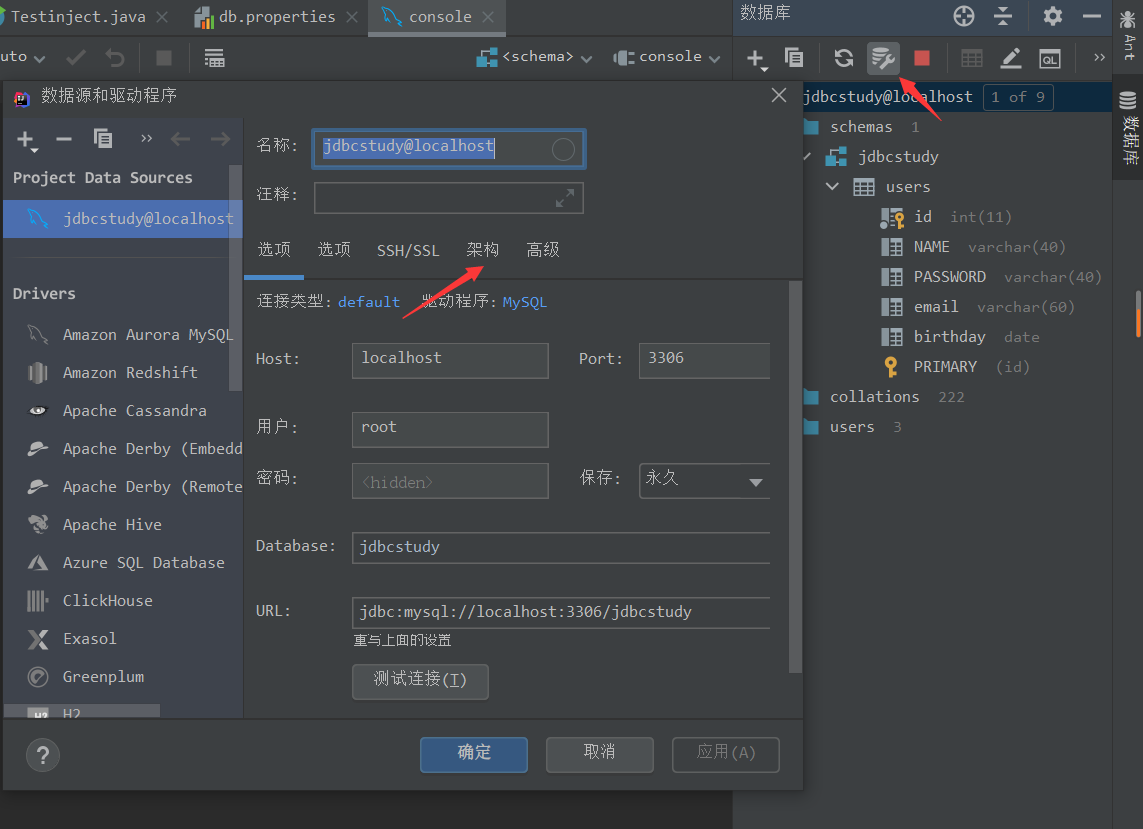Viewport: 1143px width, 829px height.
Task: Click the 测试连接 button
Action: click(420, 681)
